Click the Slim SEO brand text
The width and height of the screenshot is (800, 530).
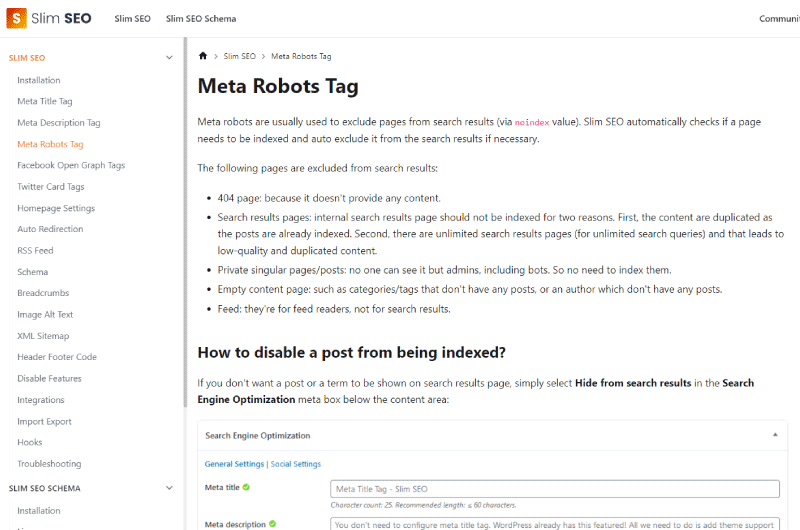pyautogui.click(x=61, y=18)
